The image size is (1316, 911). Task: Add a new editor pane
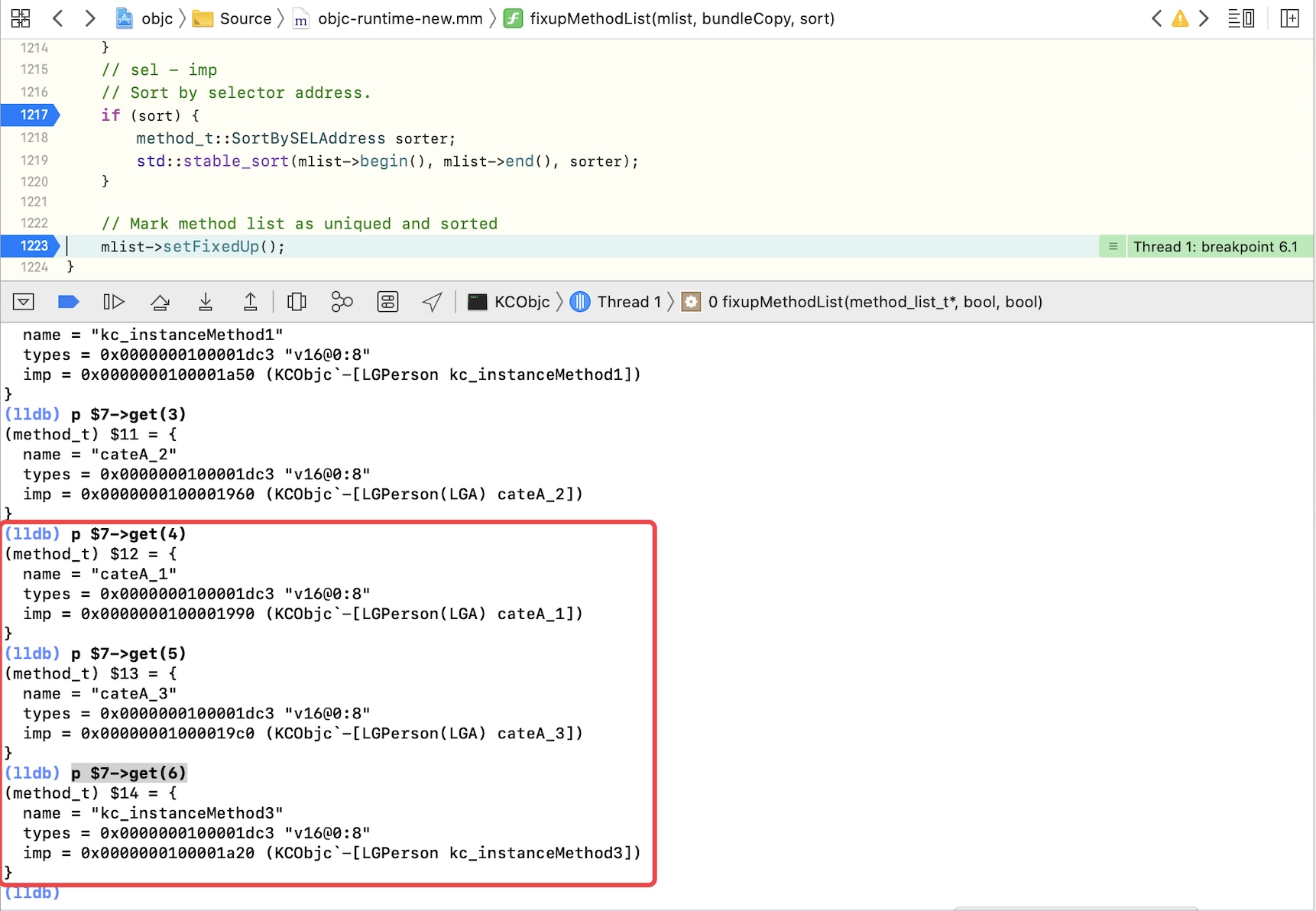tap(1289, 18)
